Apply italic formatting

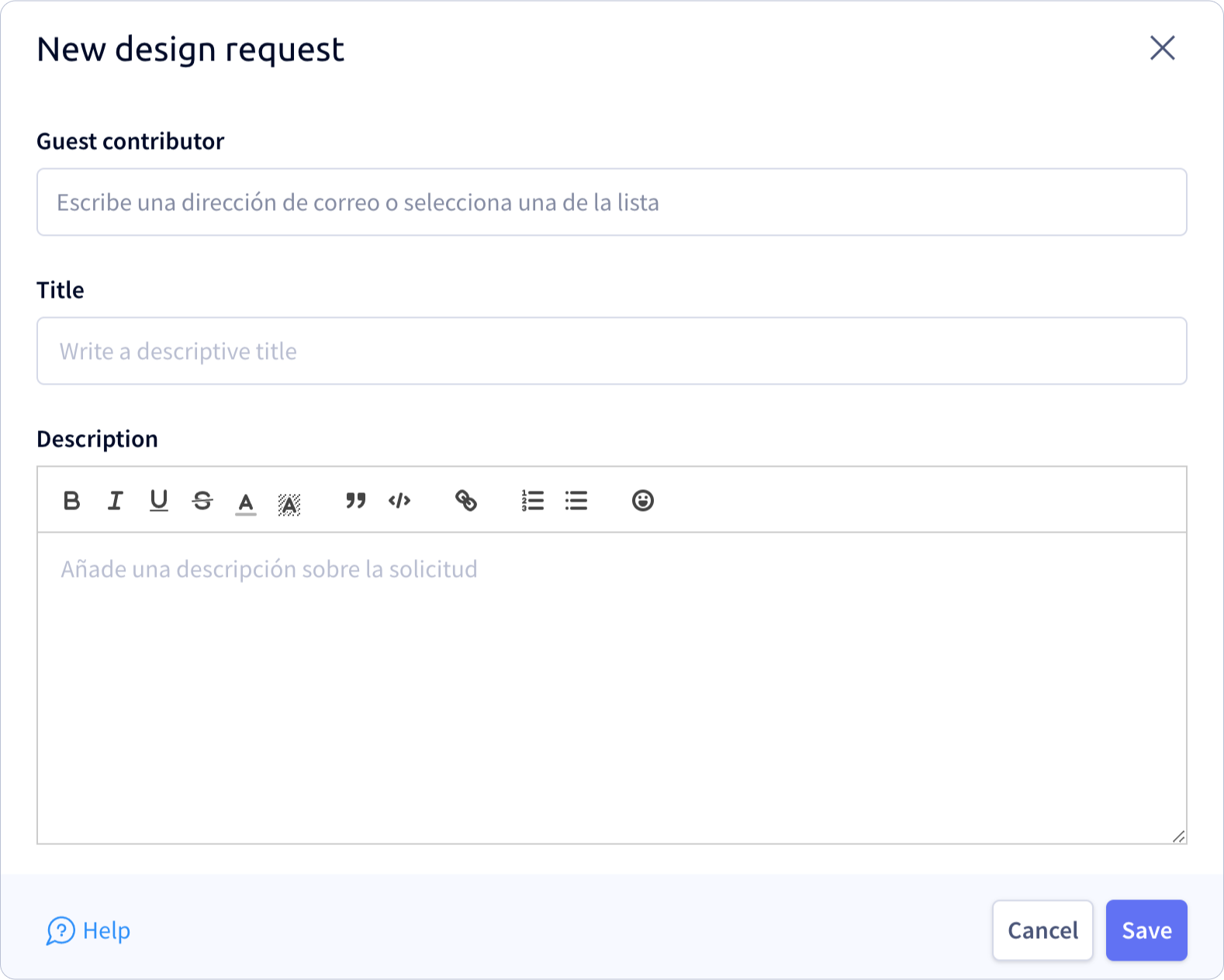coord(116,501)
